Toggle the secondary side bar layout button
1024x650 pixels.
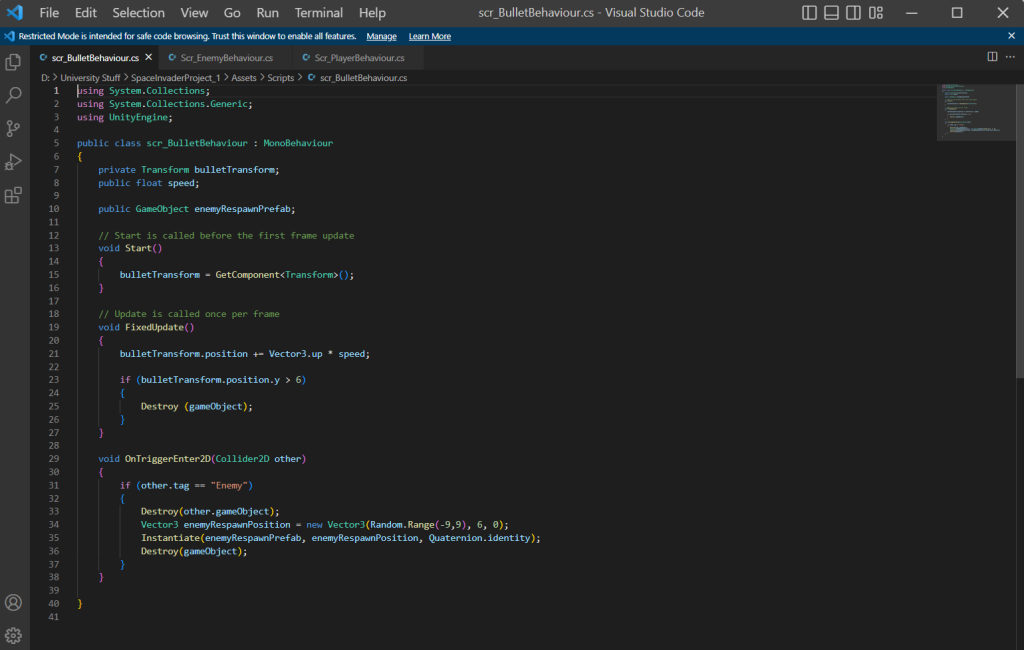click(x=854, y=13)
